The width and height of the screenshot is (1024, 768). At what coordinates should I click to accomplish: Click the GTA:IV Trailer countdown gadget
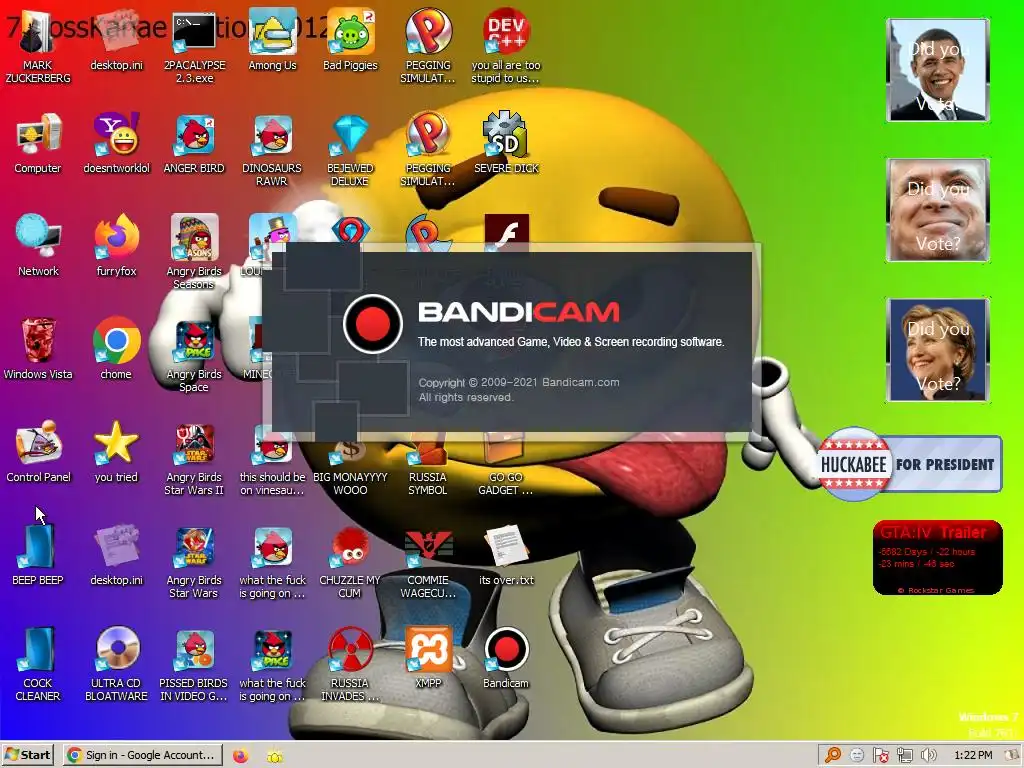tap(938, 558)
